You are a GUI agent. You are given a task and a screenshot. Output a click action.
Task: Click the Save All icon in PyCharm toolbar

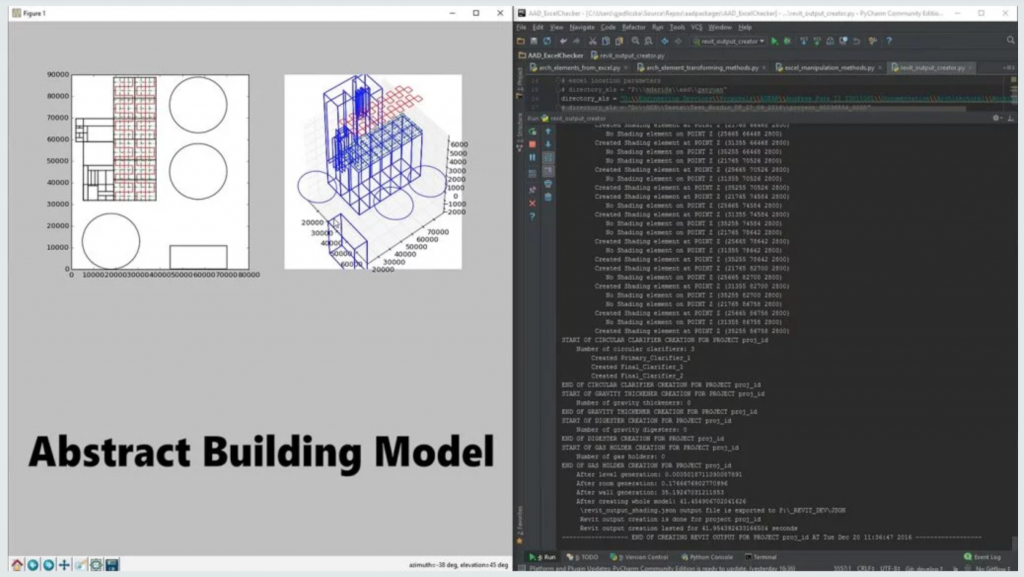(534, 41)
